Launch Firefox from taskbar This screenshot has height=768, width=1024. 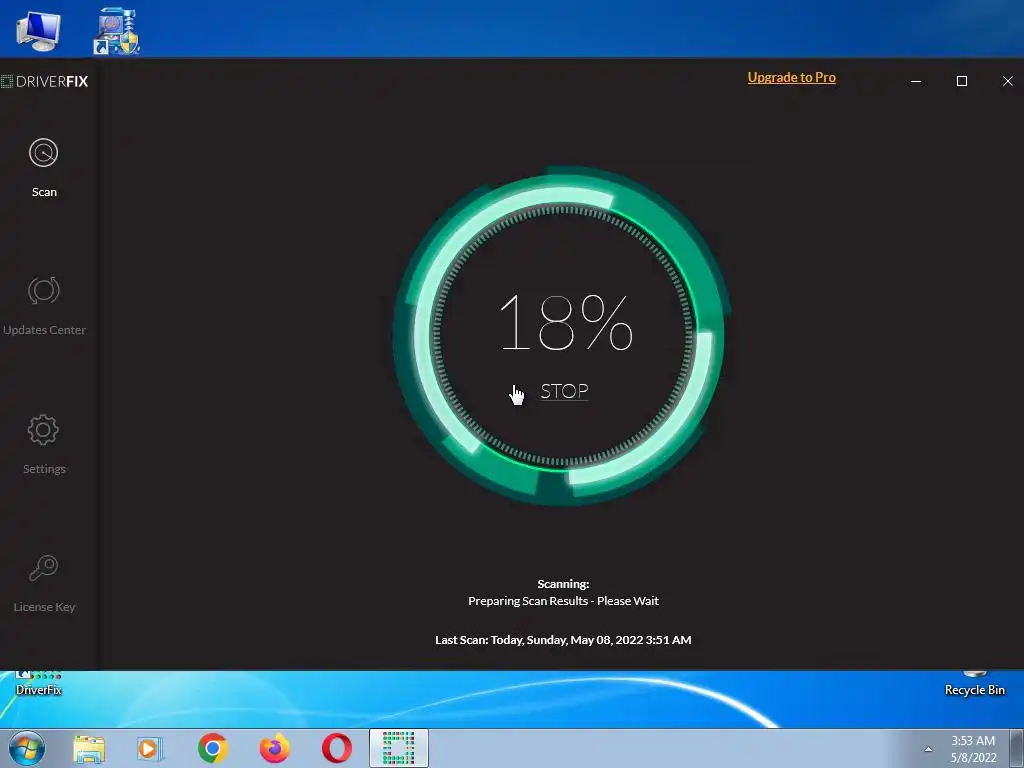tap(274, 748)
